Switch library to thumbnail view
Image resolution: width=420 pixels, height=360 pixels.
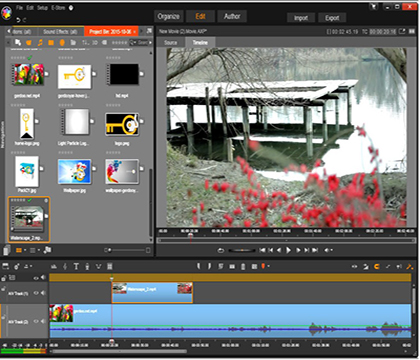point(19,250)
